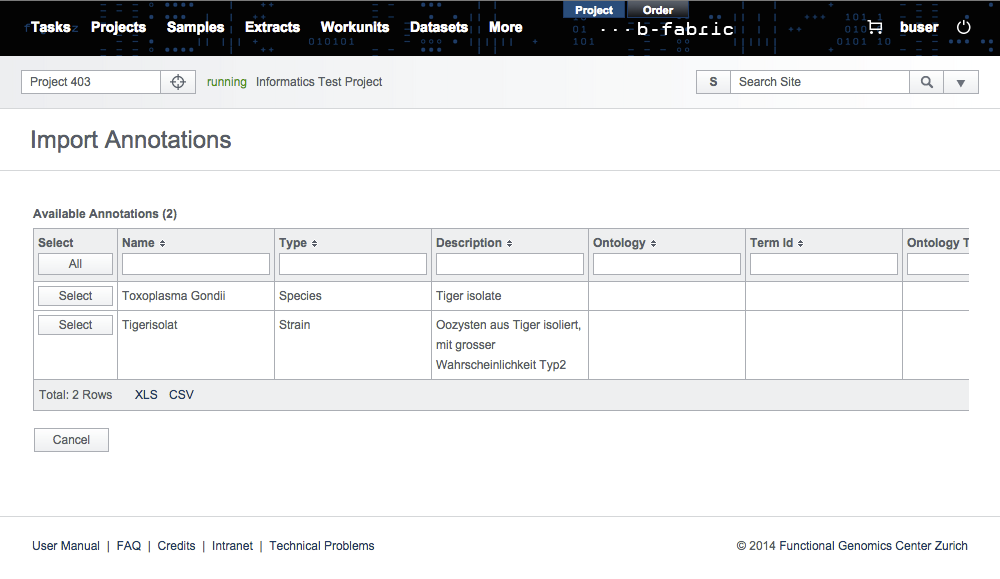The height and width of the screenshot is (579, 1000).
Task: Click the Name filter input field
Action: [196, 264]
